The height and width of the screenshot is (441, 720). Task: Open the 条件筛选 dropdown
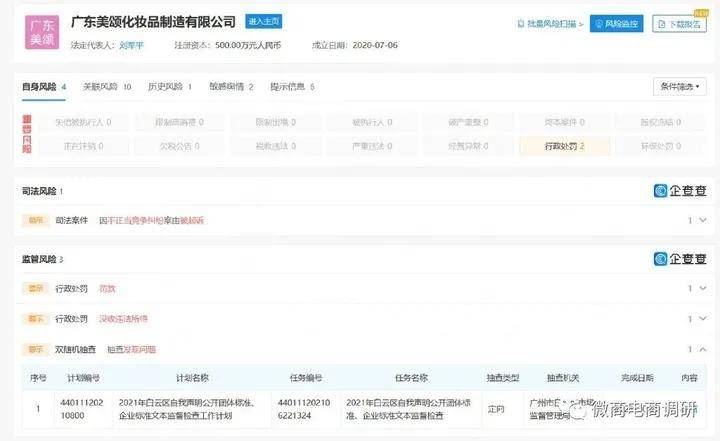[680, 86]
